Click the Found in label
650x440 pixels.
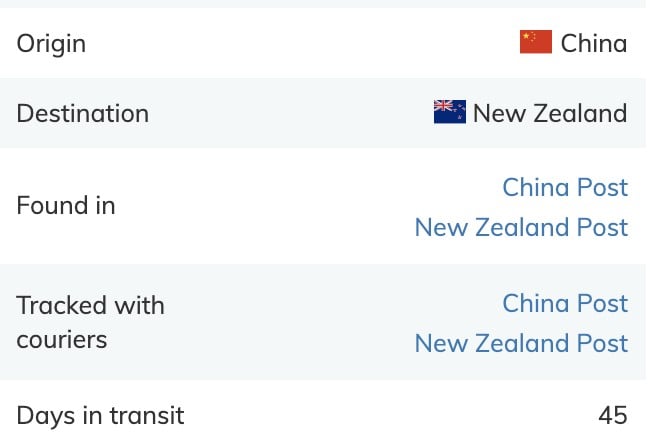tap(66, 206)
